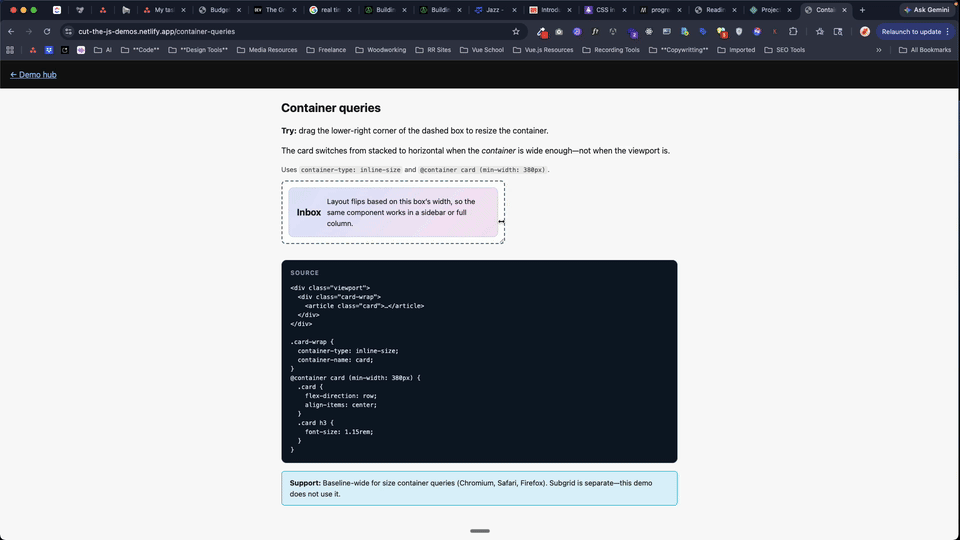960x540 pixels.
Task: Bookmark this page with the star
Action: 516,31
